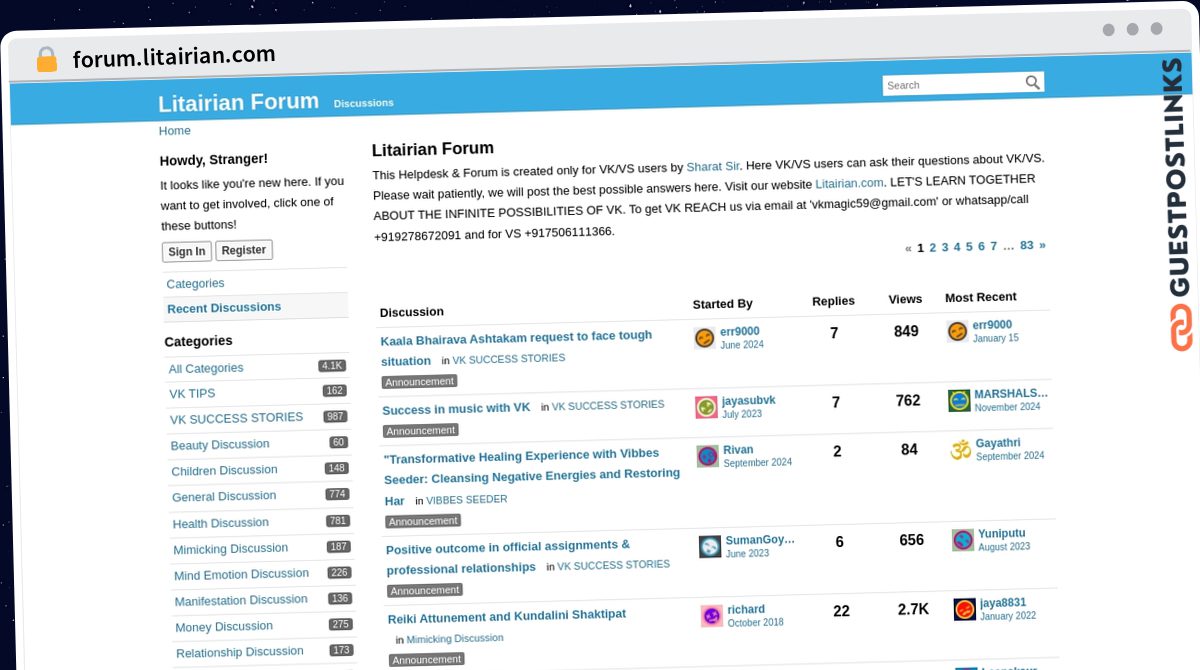Open Mimicking Discussion sidebar category
Image resolution: width=1200 pixels, height=670 pixels.
click(230, 549)
